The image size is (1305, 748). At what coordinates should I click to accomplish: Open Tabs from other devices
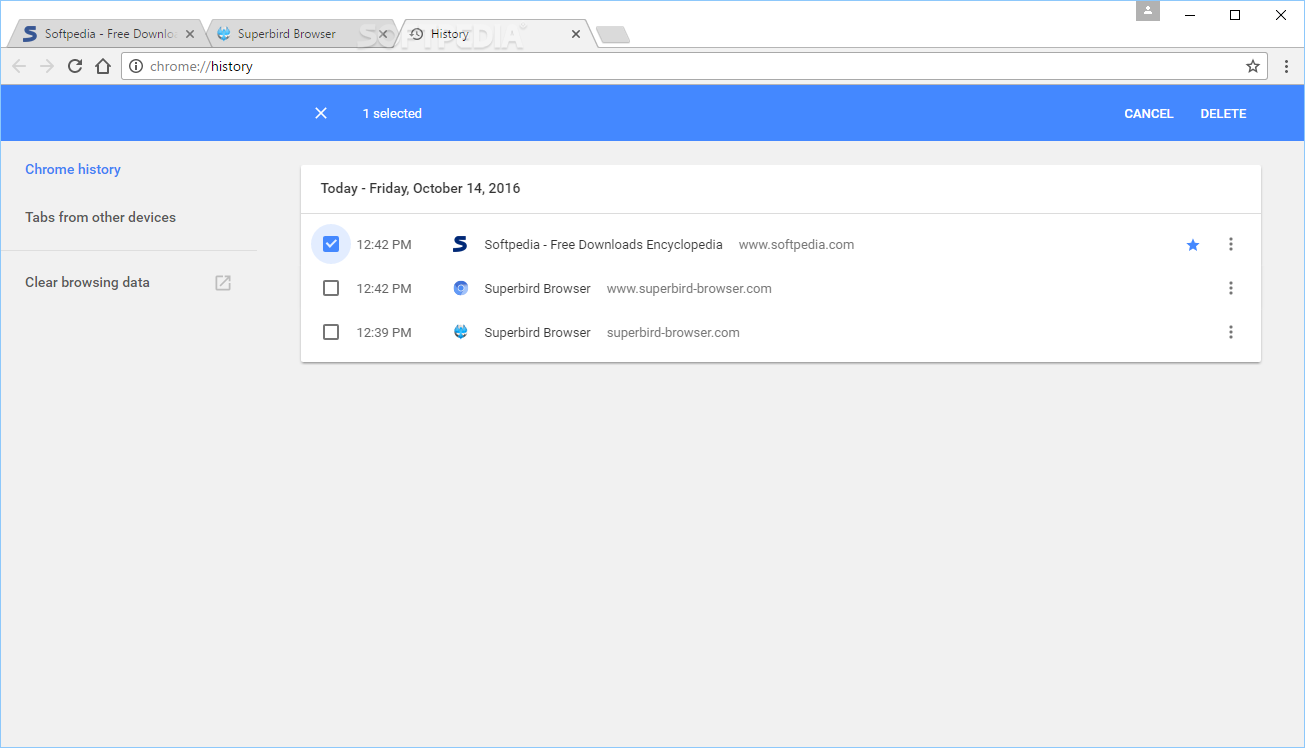pyautogui.click(x=100, y=217)
